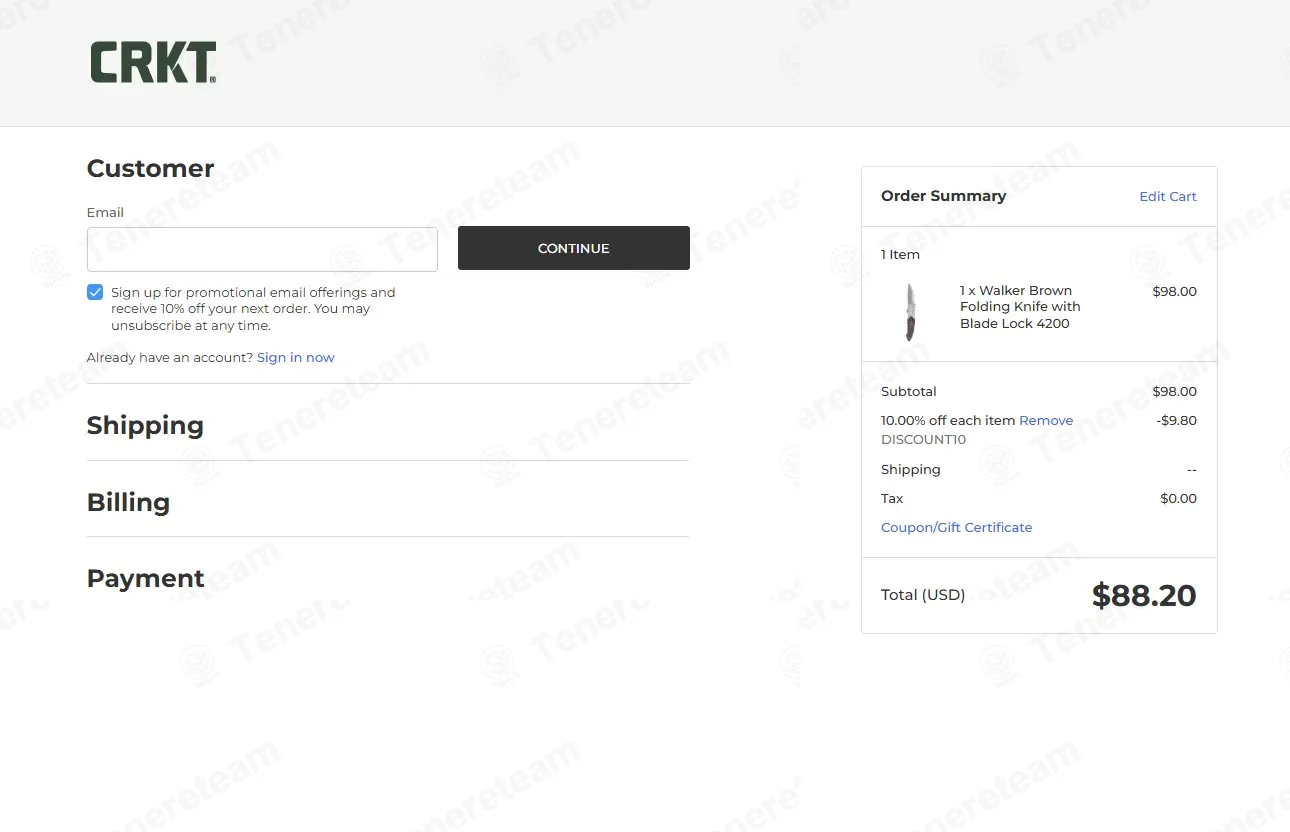Select the Billing section heading
1290x832 pixels.
(x=128, y=502)
